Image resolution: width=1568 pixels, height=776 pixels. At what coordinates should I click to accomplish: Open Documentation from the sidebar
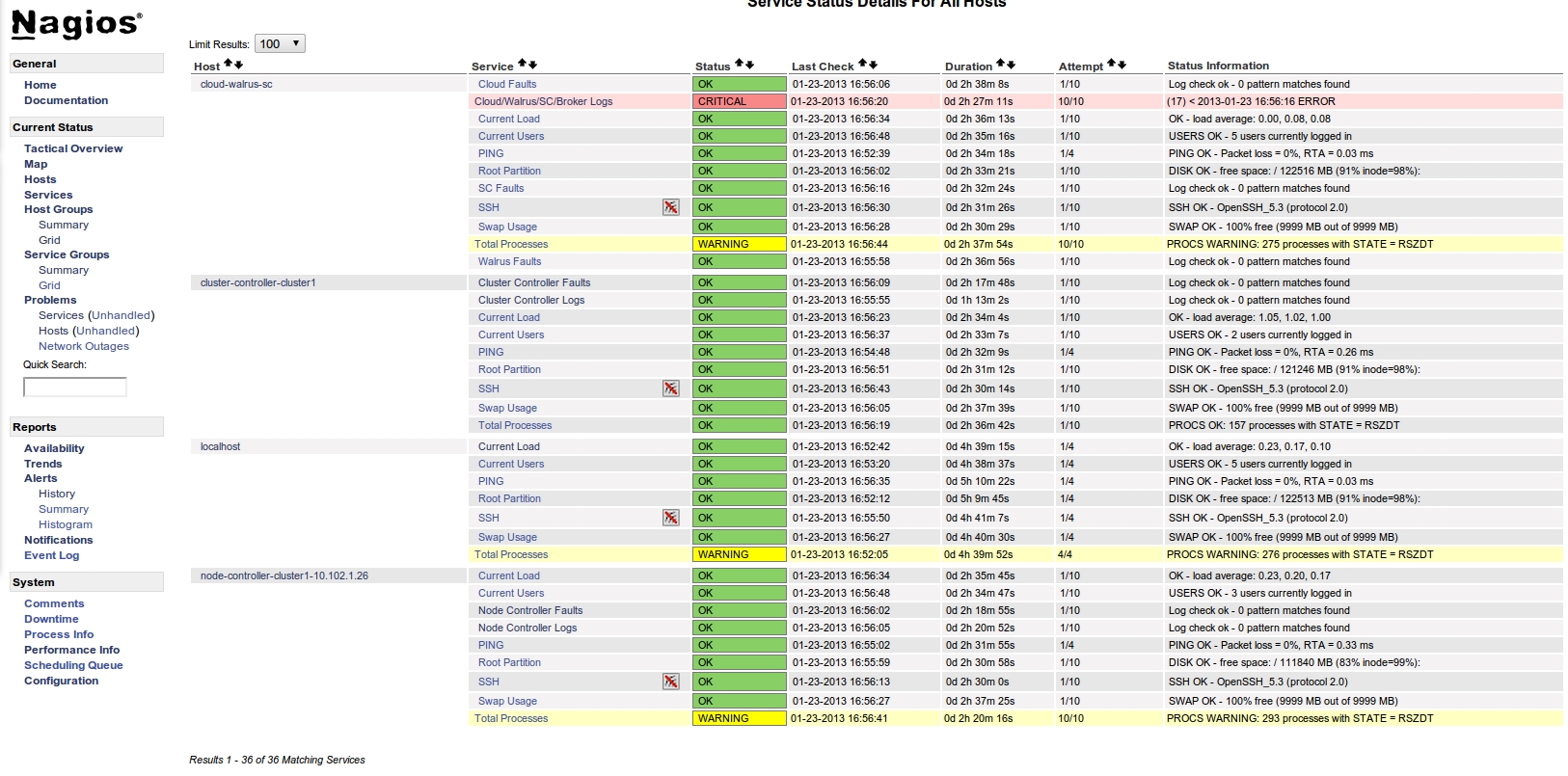66,100
